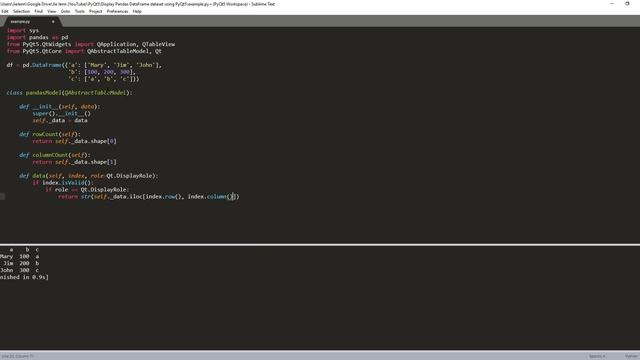Click the 'import sys' line

tap(23, 30)
